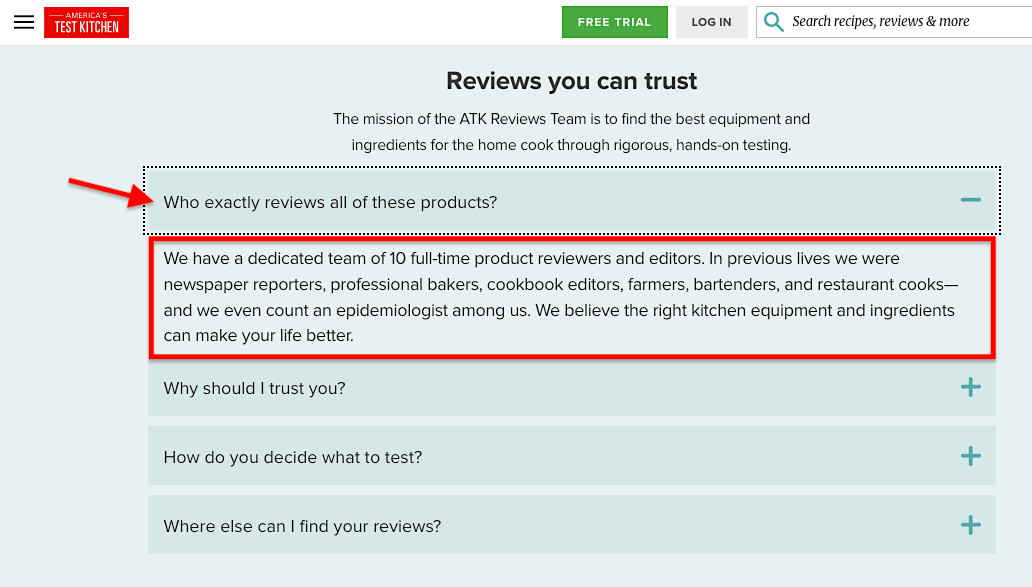Click the magnifying glass search icon
This screenshot has width=1032, height=587.
point(773,22)
